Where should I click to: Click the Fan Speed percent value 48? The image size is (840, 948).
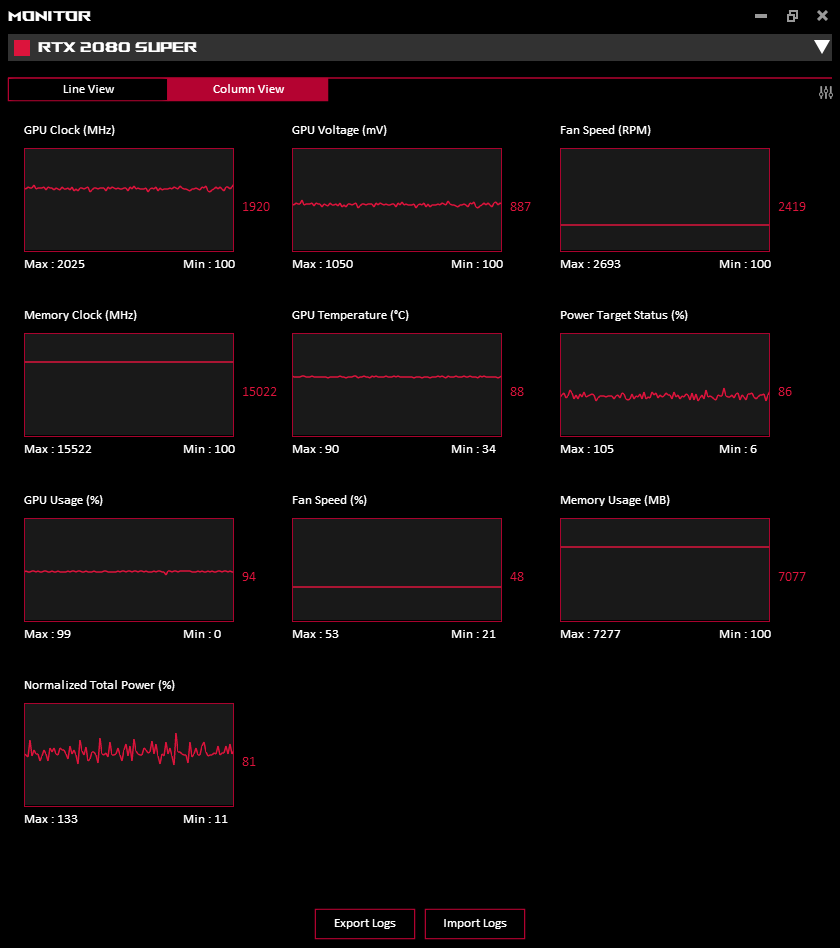point(517,577)
